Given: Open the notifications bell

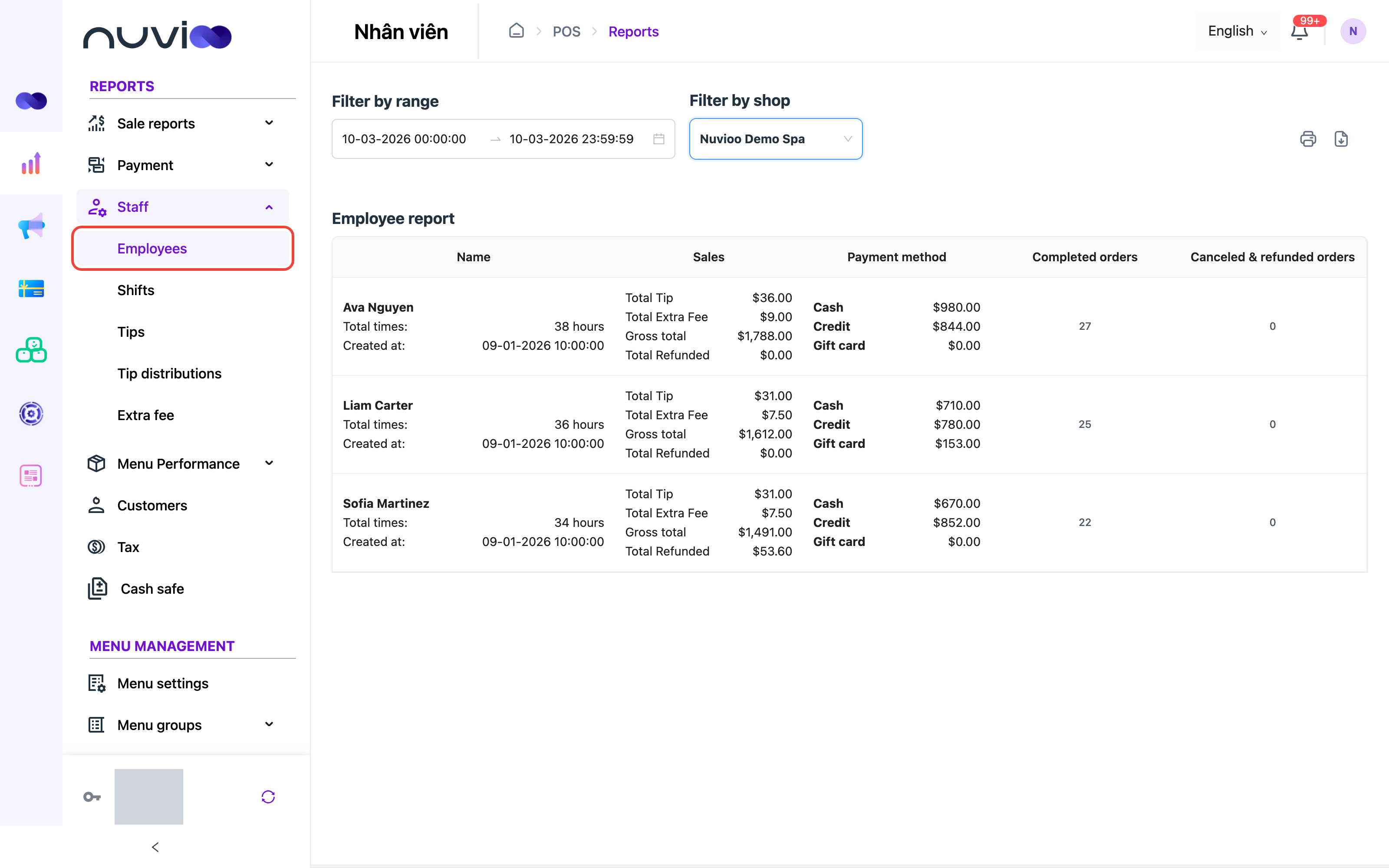Looking at the screenshot, I should pos(1300,32).
